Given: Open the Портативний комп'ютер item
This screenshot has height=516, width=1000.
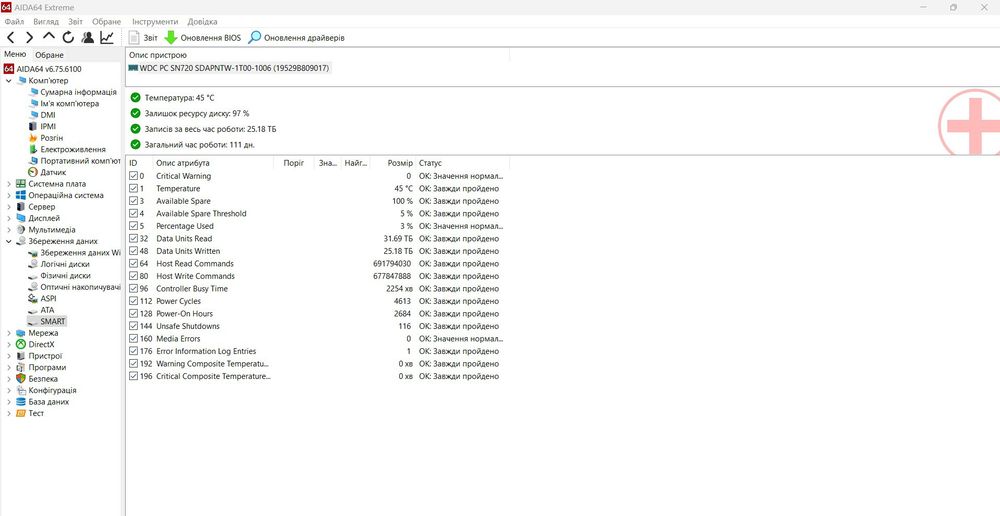Looking at the screenshot, I should pos(75,161).
